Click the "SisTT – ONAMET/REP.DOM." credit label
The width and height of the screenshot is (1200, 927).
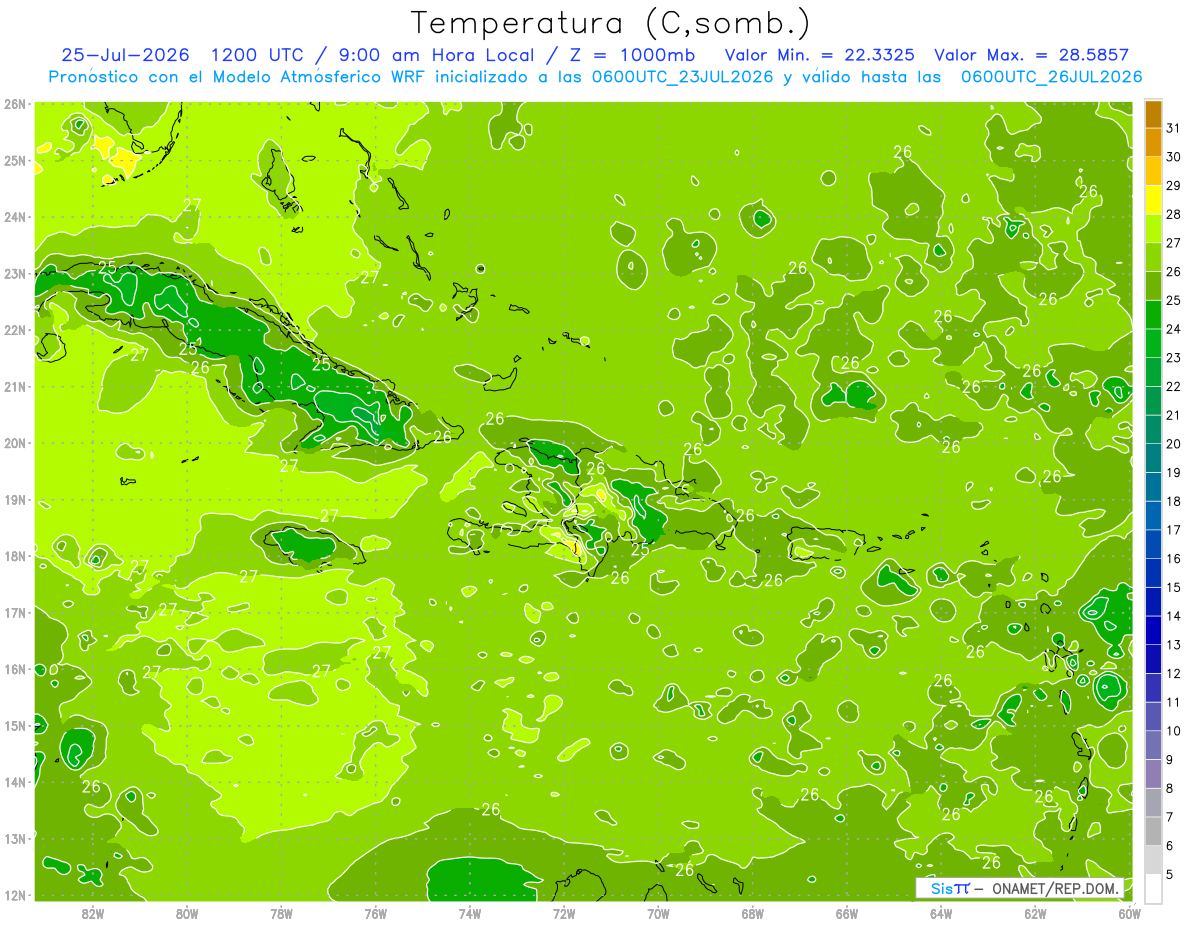click(x=1020, y=888)
